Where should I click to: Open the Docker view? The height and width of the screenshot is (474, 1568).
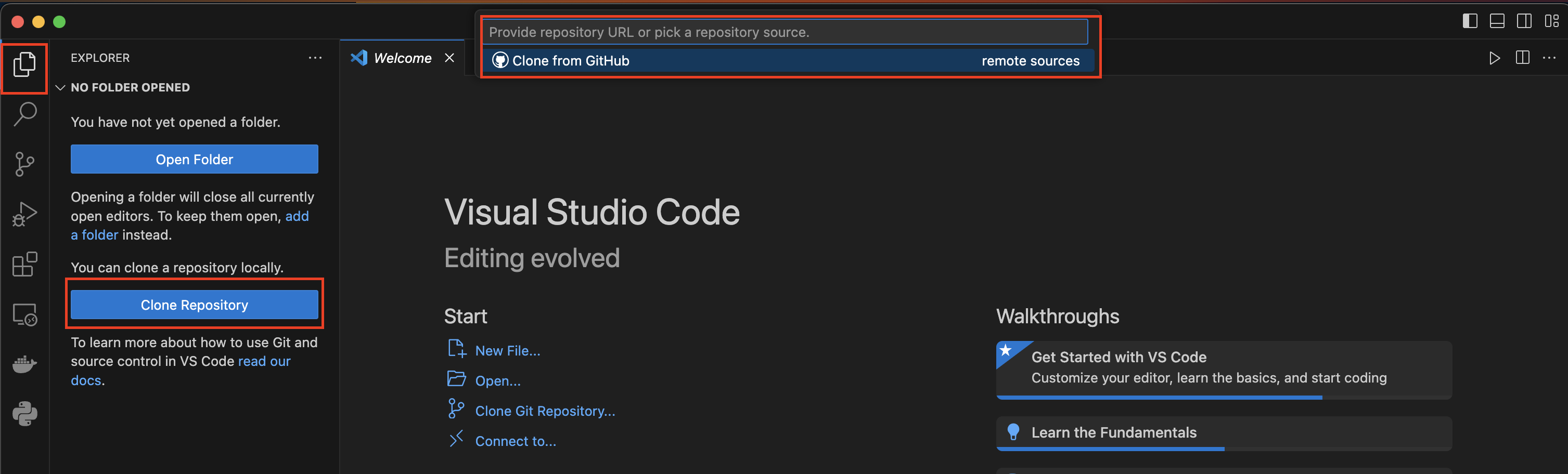pos(25,364)
